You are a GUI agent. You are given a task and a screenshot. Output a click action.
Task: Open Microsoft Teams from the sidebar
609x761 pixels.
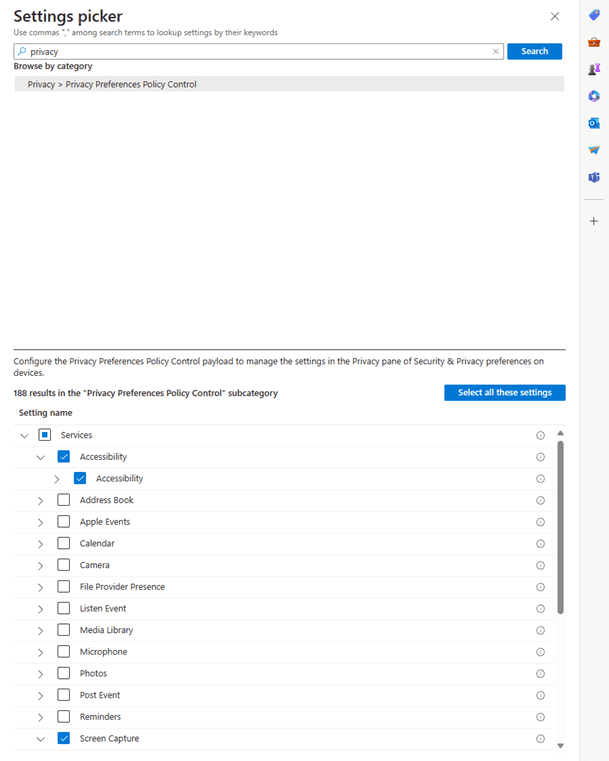pyautogui.click(x=594, y=177)
